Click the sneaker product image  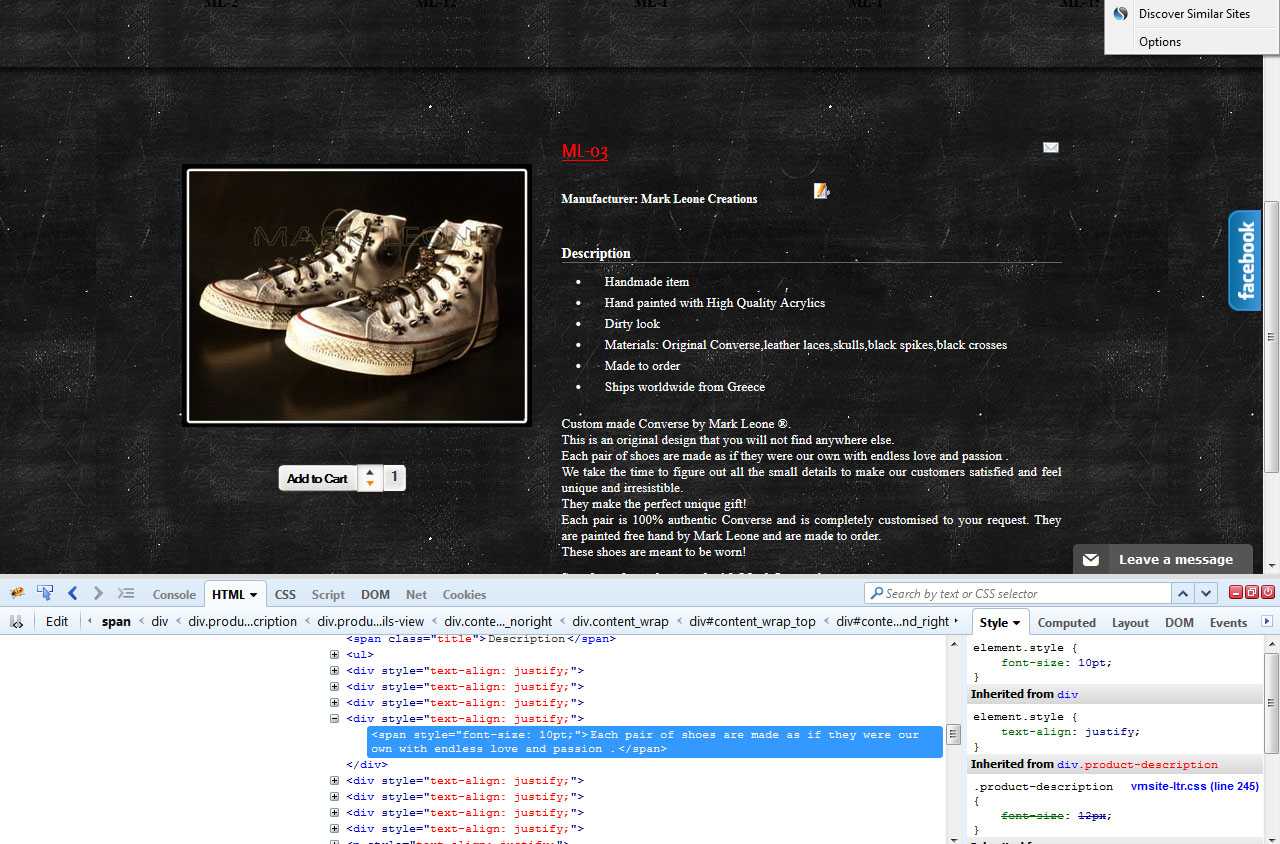(x=356, y=296)
